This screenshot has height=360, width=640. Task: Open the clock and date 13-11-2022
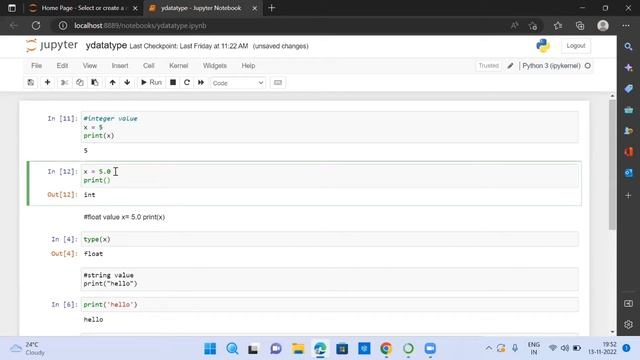602,348
